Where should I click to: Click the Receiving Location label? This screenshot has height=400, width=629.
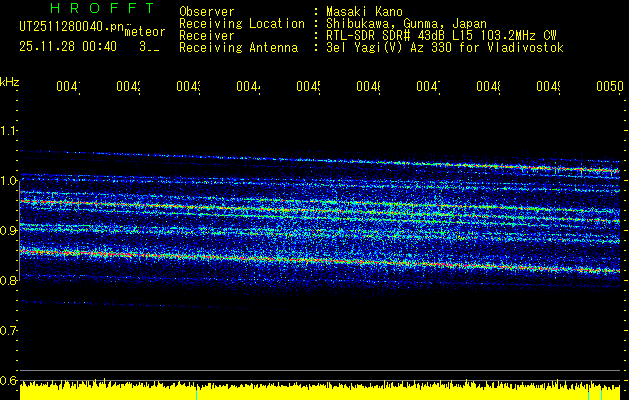[241, 23]
